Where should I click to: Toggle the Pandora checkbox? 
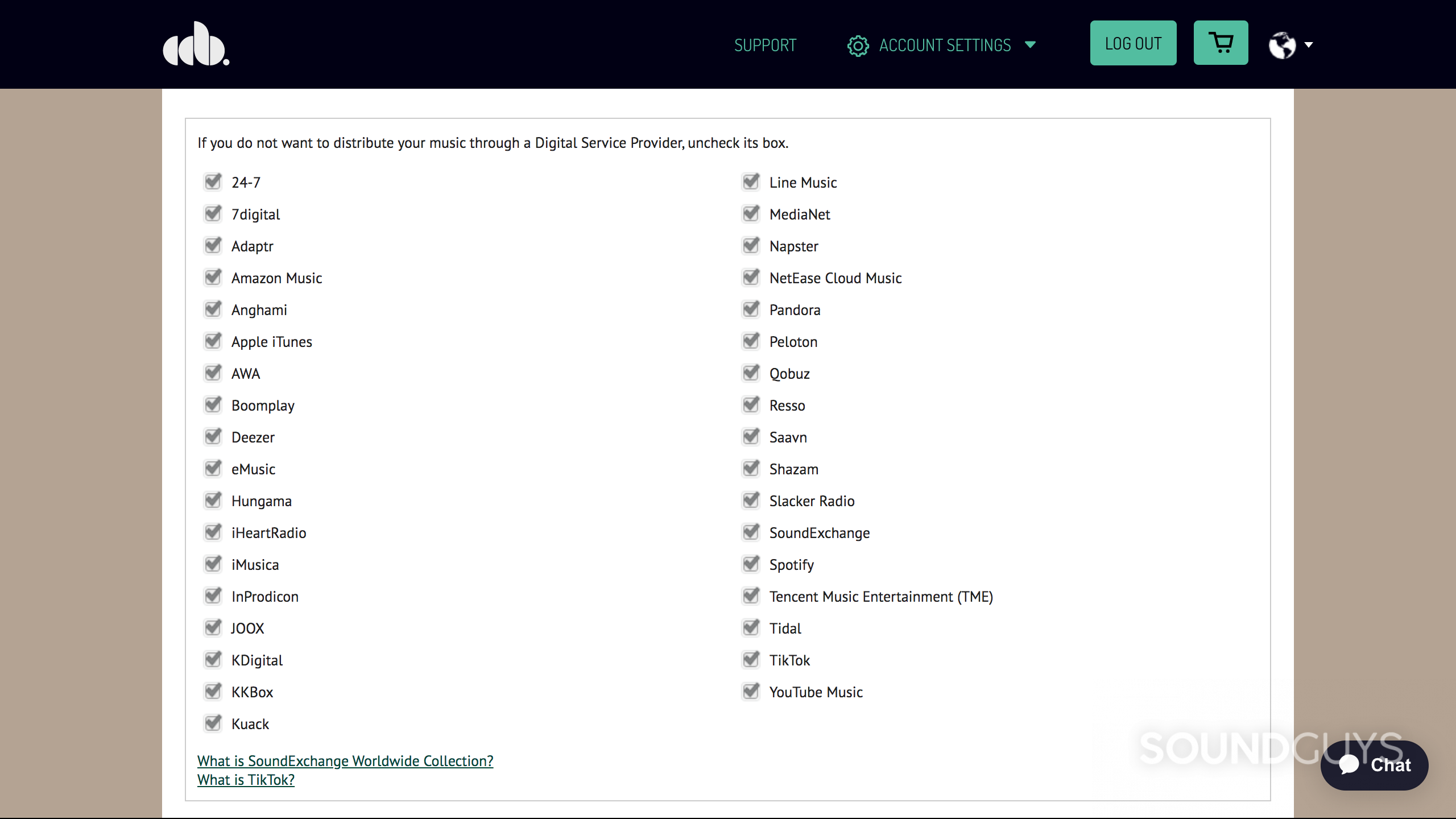click(751, 309)
